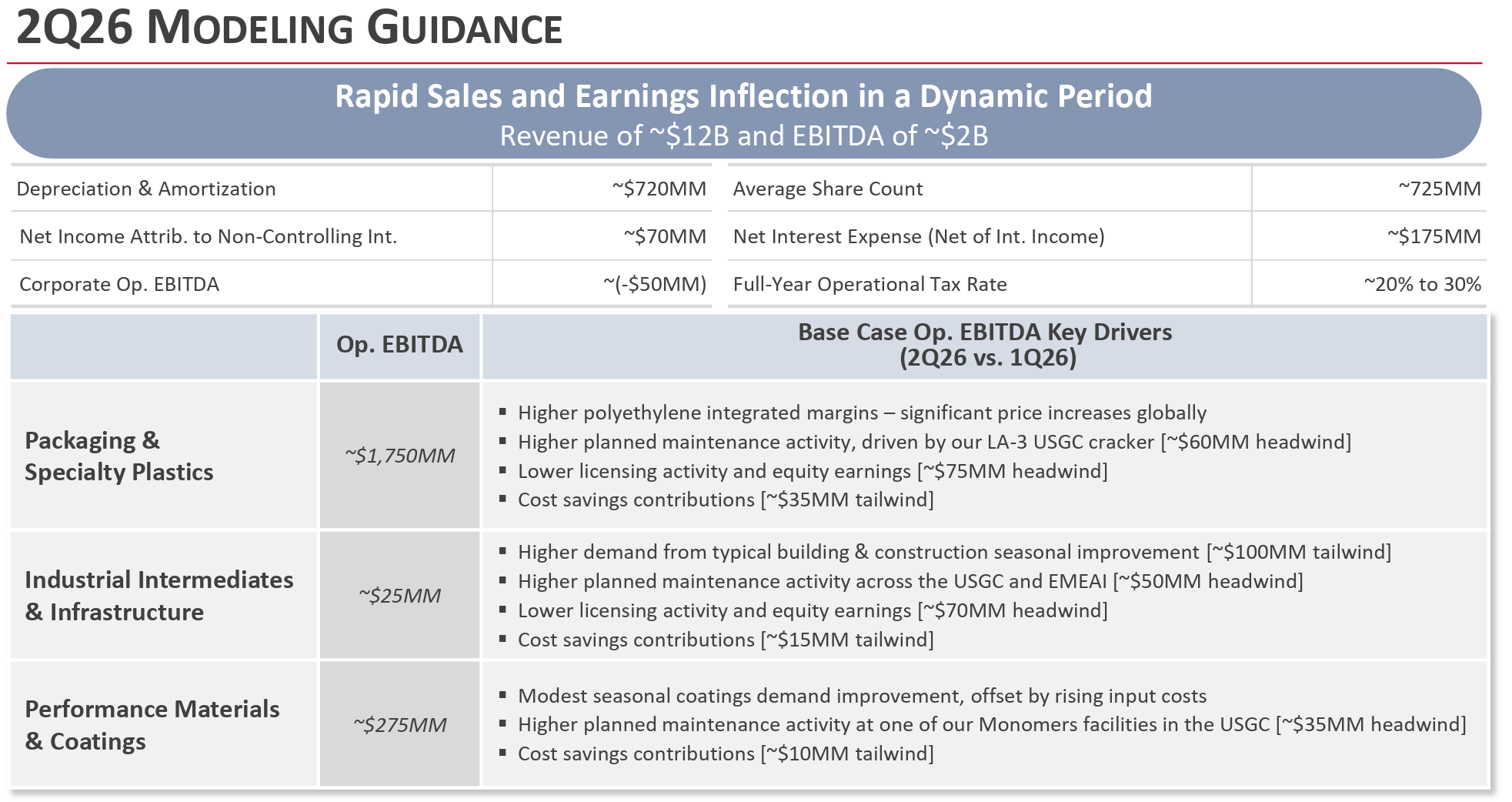Click the Packaging & Specialty Plastics segment name
This screenshot has height=802, width=1512.
coord(119,456)
